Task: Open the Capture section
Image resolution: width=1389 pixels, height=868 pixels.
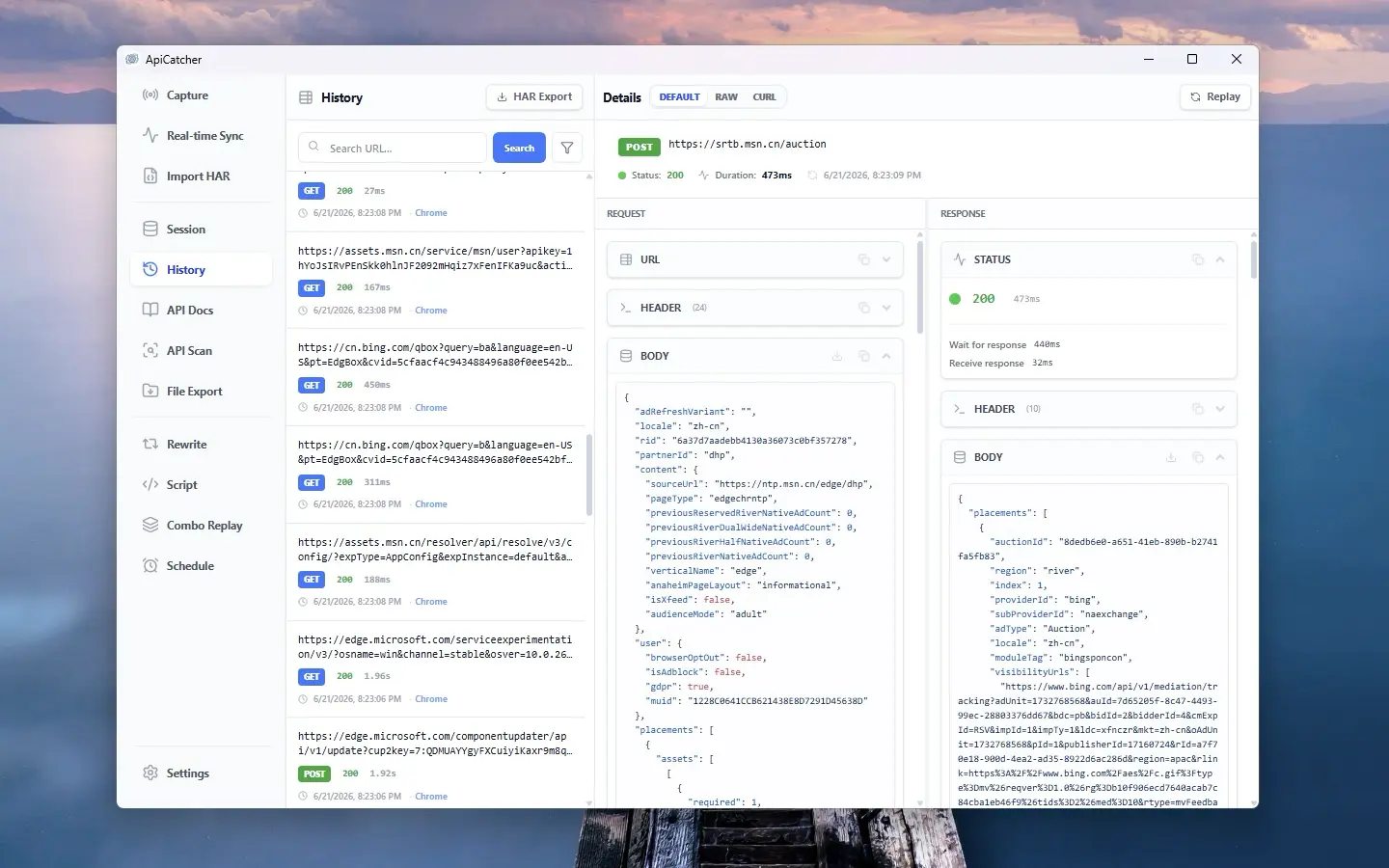Action: click(201, 95)
